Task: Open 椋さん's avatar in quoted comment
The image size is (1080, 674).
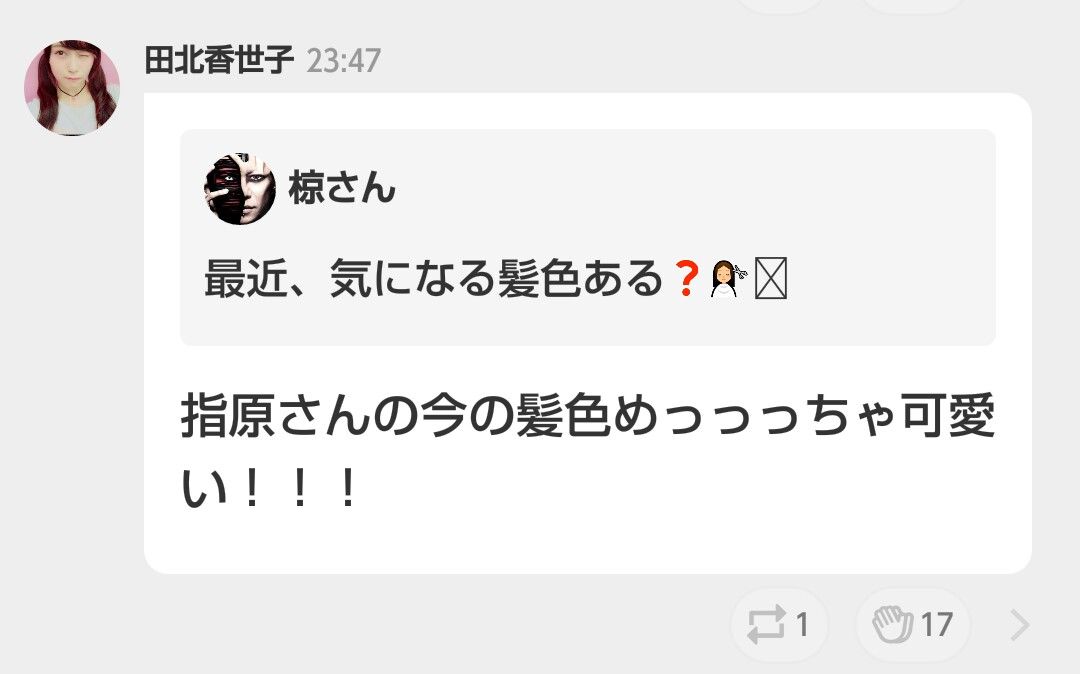Action: [240, 189]
